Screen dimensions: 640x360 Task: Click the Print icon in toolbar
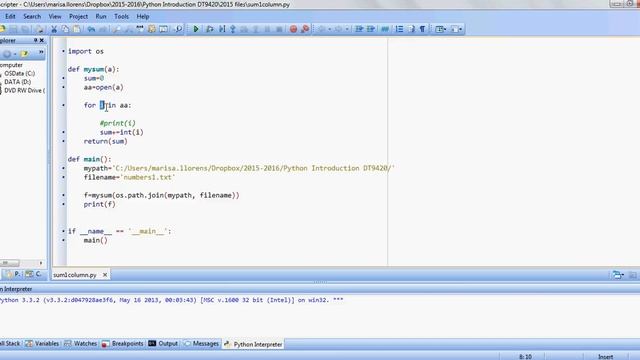[x=40, y=29]
